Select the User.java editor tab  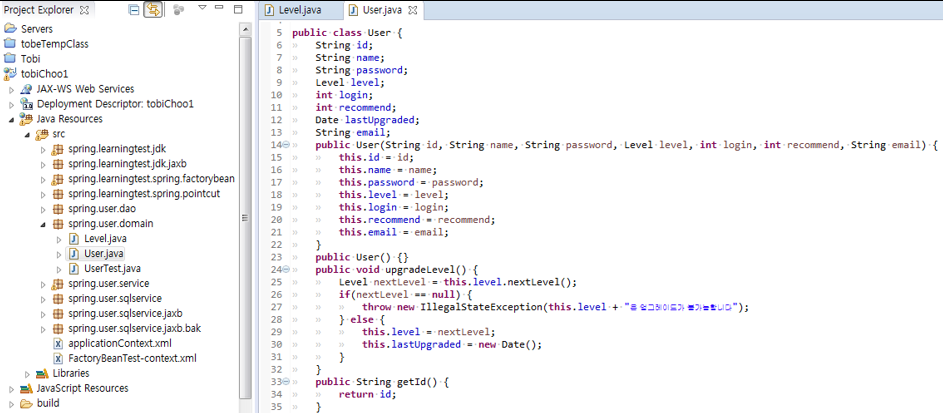(x=384, y=10)
